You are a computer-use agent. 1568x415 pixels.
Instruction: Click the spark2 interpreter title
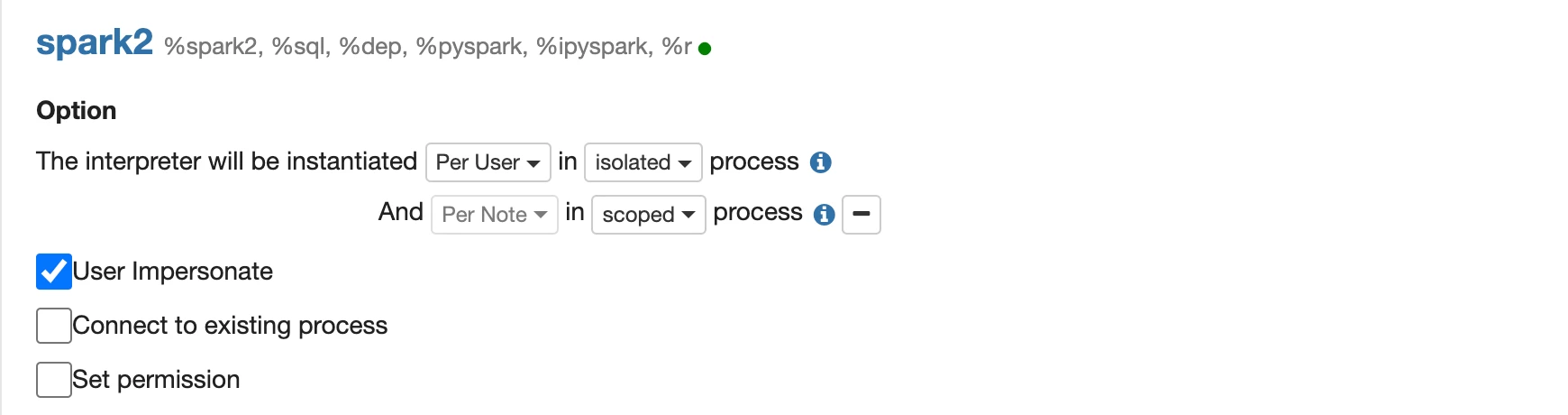(95, 42)
